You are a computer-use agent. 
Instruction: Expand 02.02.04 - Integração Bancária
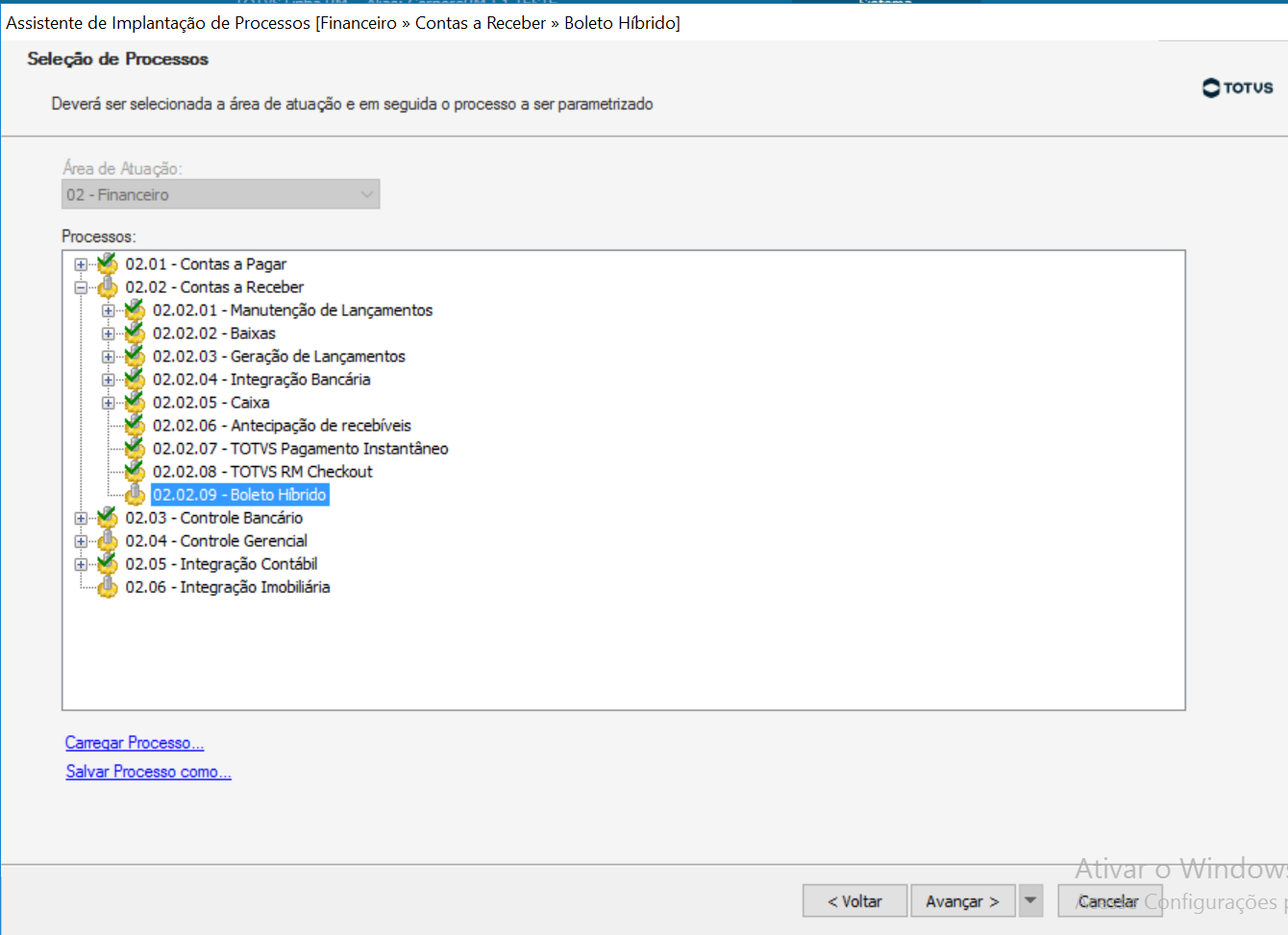click(109, 380)
